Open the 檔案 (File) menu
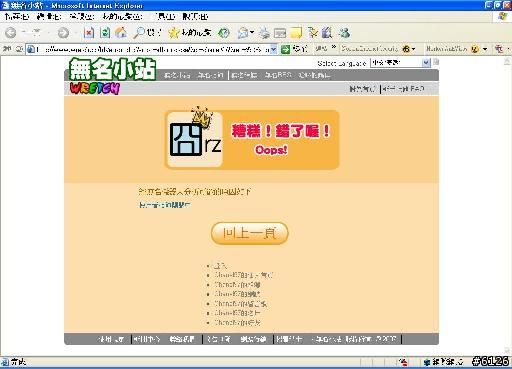The width and height of the screenshot is (512, 369). [16, 16]
